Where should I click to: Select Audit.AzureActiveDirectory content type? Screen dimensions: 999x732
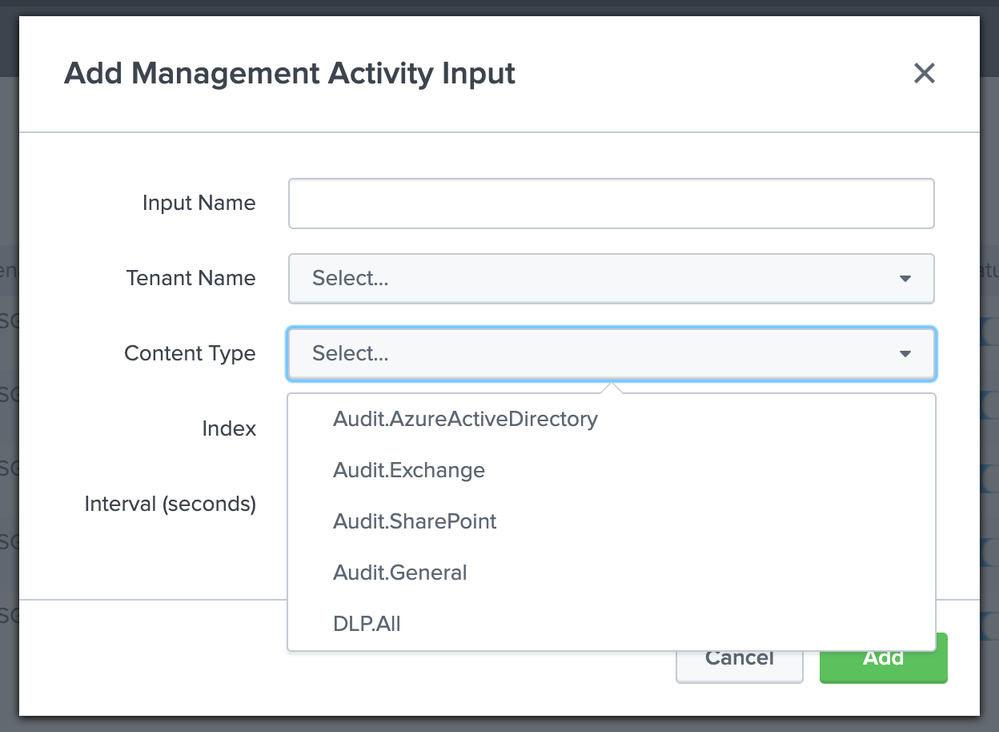[465, 419]
